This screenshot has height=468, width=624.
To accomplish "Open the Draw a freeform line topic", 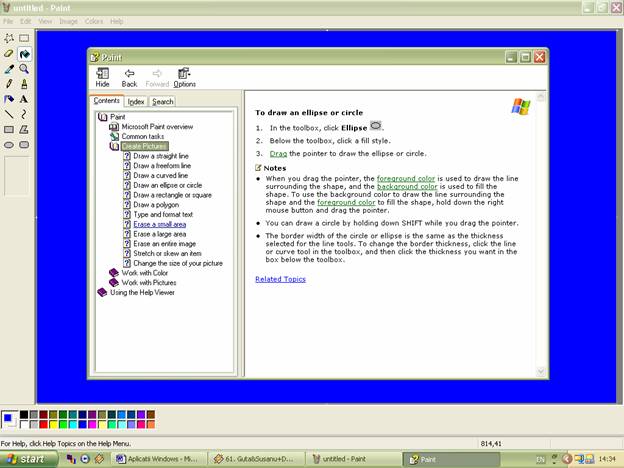I will tap(162, 166).
